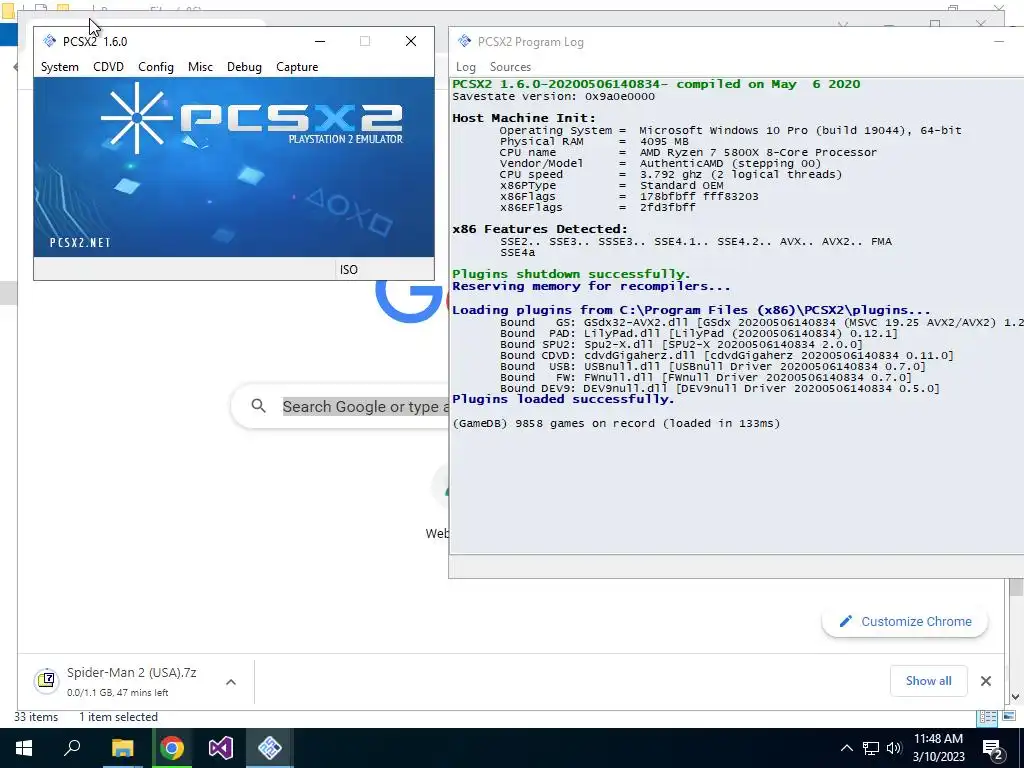Click the pencil icon on Customize Chrome
This screenshot has width=1024, height=768.
coord(846,621)
